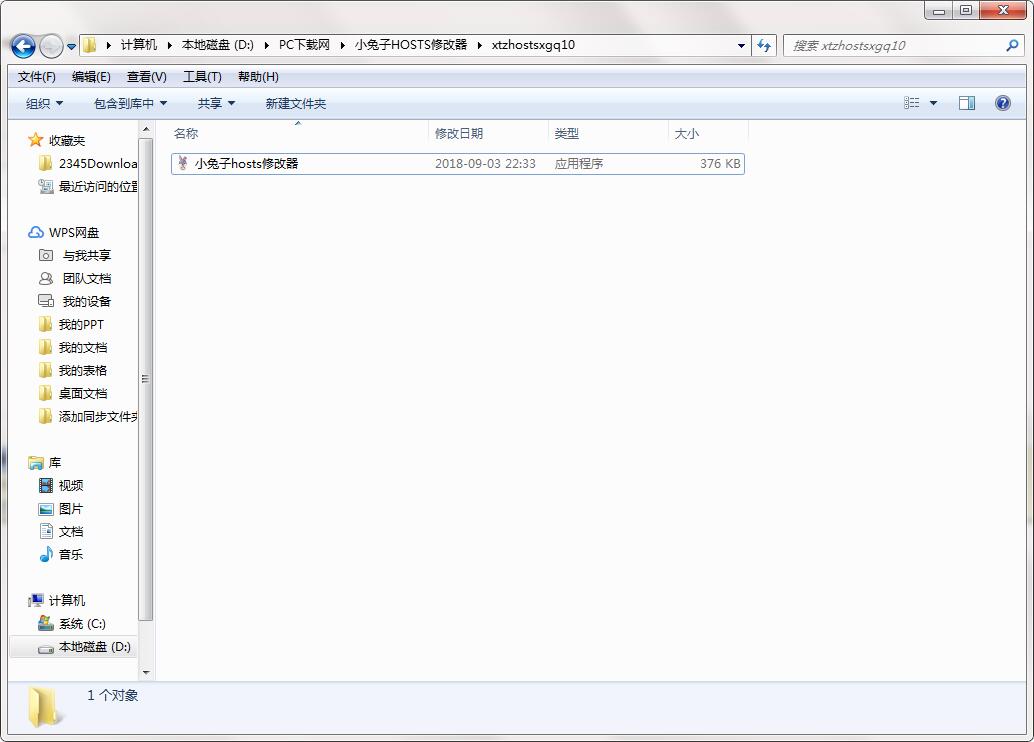Click the WPS网盘 cloud icon
Viewport: 1034px width, 742px height.
(36, 233)
